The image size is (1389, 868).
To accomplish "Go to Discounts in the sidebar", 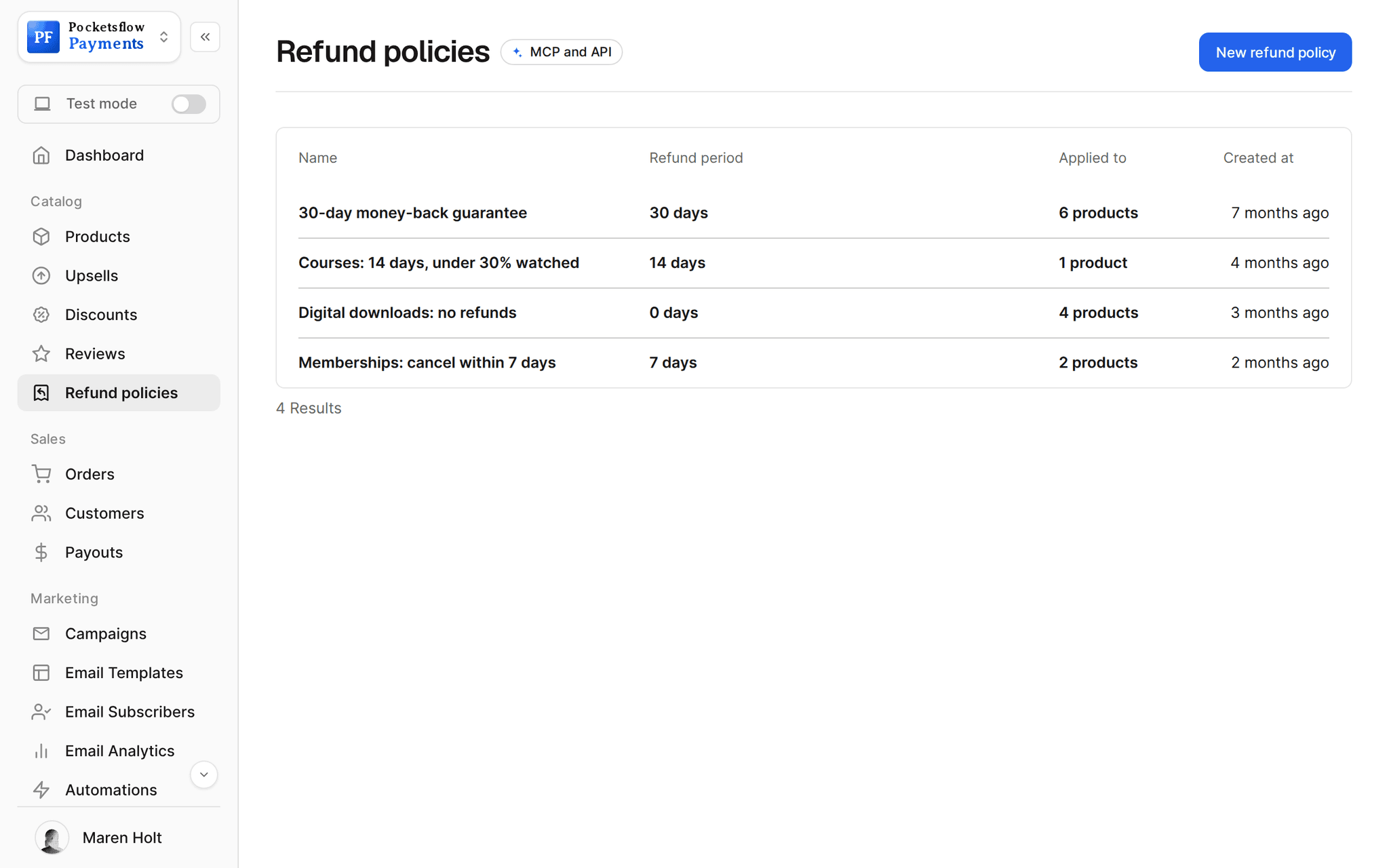I will tap(119, 315).
